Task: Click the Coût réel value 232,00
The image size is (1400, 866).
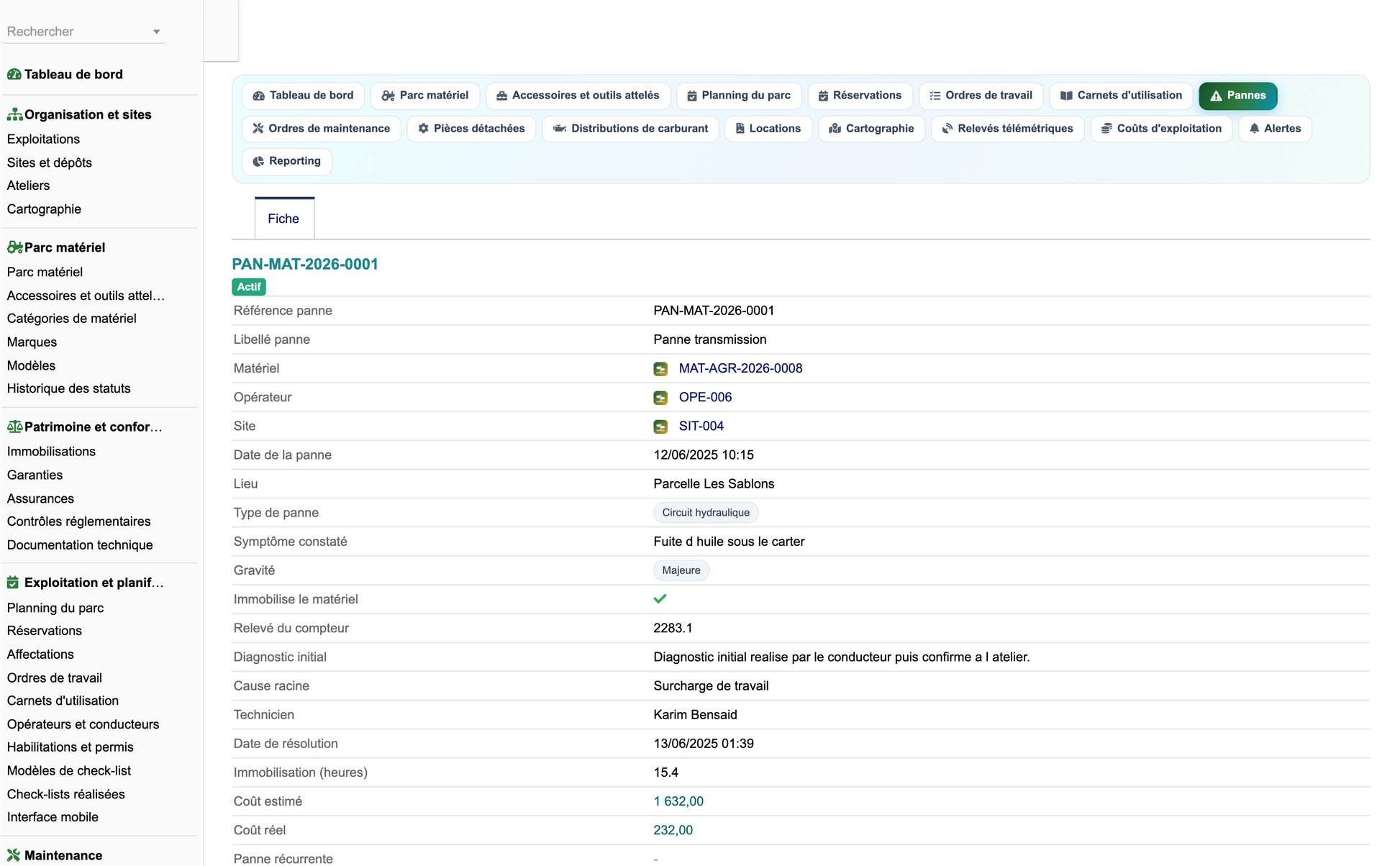Action: [x=673, y=830]
